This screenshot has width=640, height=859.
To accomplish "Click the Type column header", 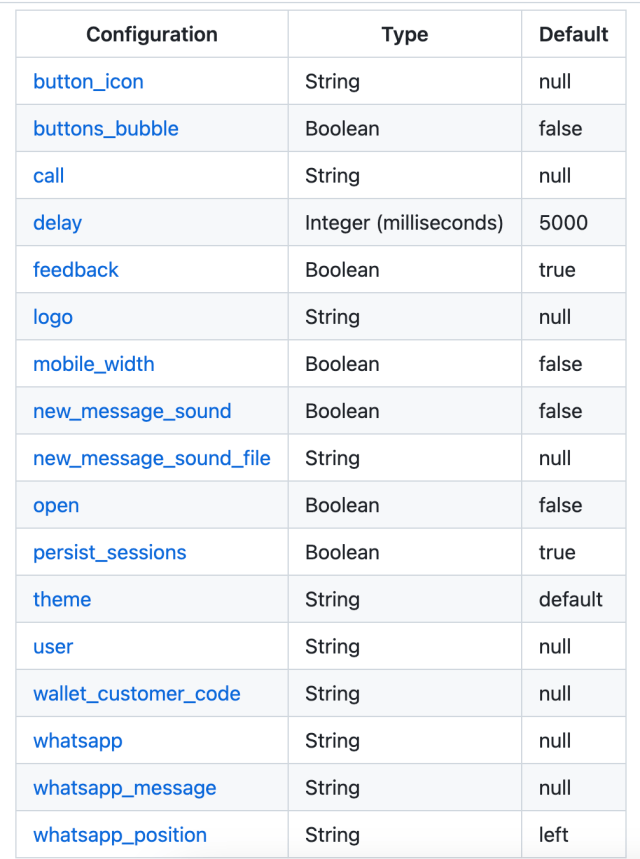I will [x=405, y=35].
